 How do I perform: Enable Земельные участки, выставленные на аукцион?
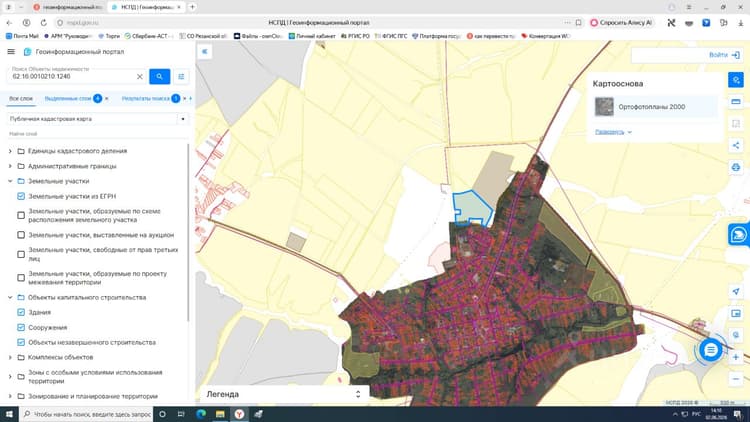pyautogui.click(x=21, y=235)
